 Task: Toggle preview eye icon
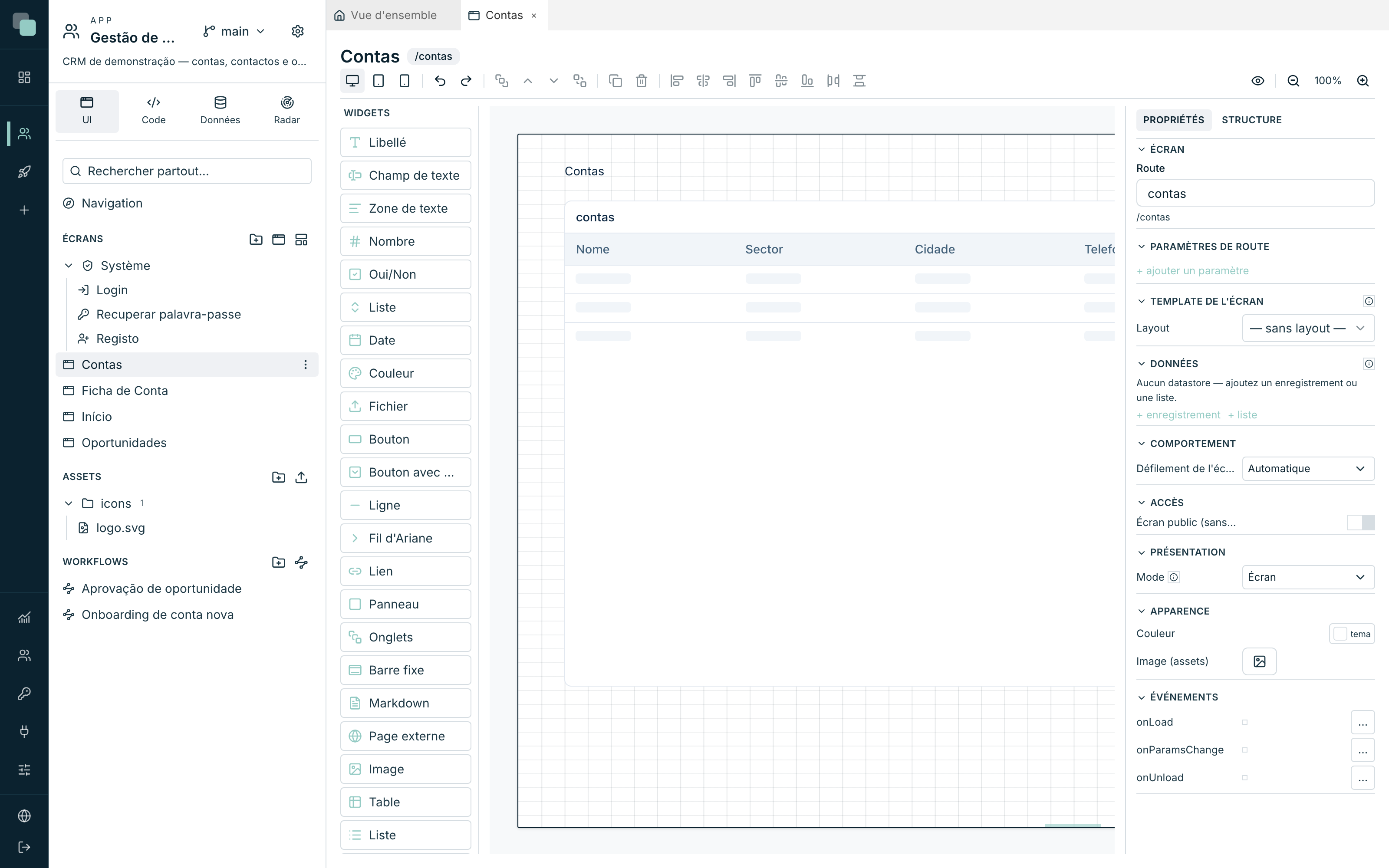point(1257,81)
